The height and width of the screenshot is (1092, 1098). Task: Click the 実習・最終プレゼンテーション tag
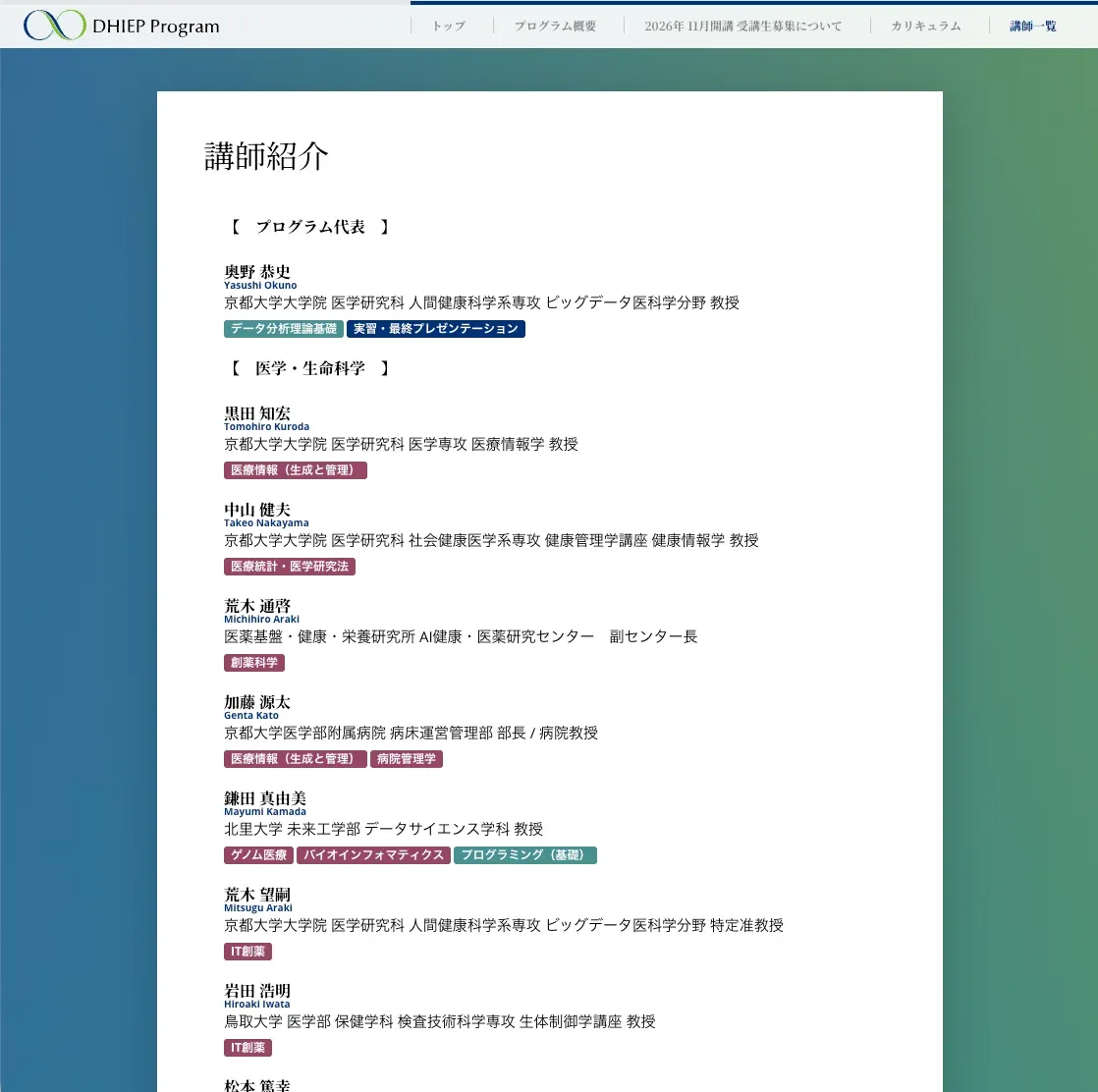(435, 329)
